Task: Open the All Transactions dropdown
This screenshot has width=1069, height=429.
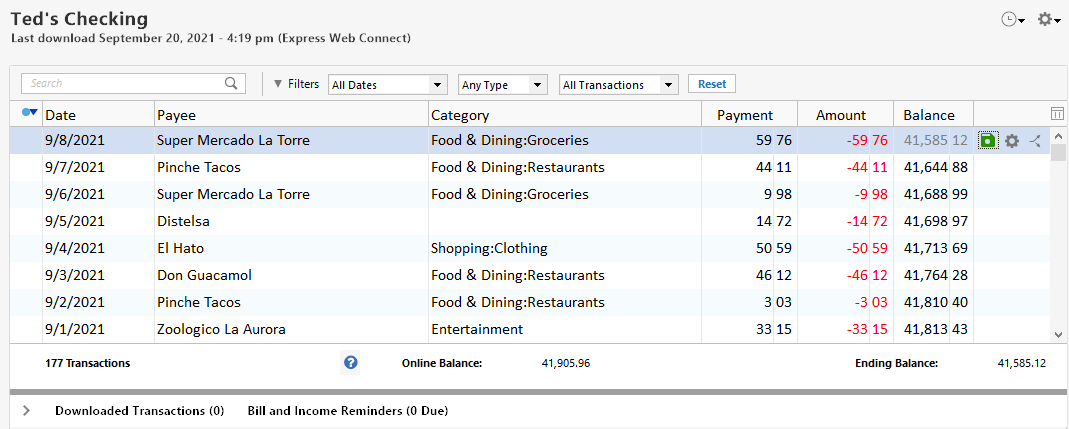Action: (618, 85)
